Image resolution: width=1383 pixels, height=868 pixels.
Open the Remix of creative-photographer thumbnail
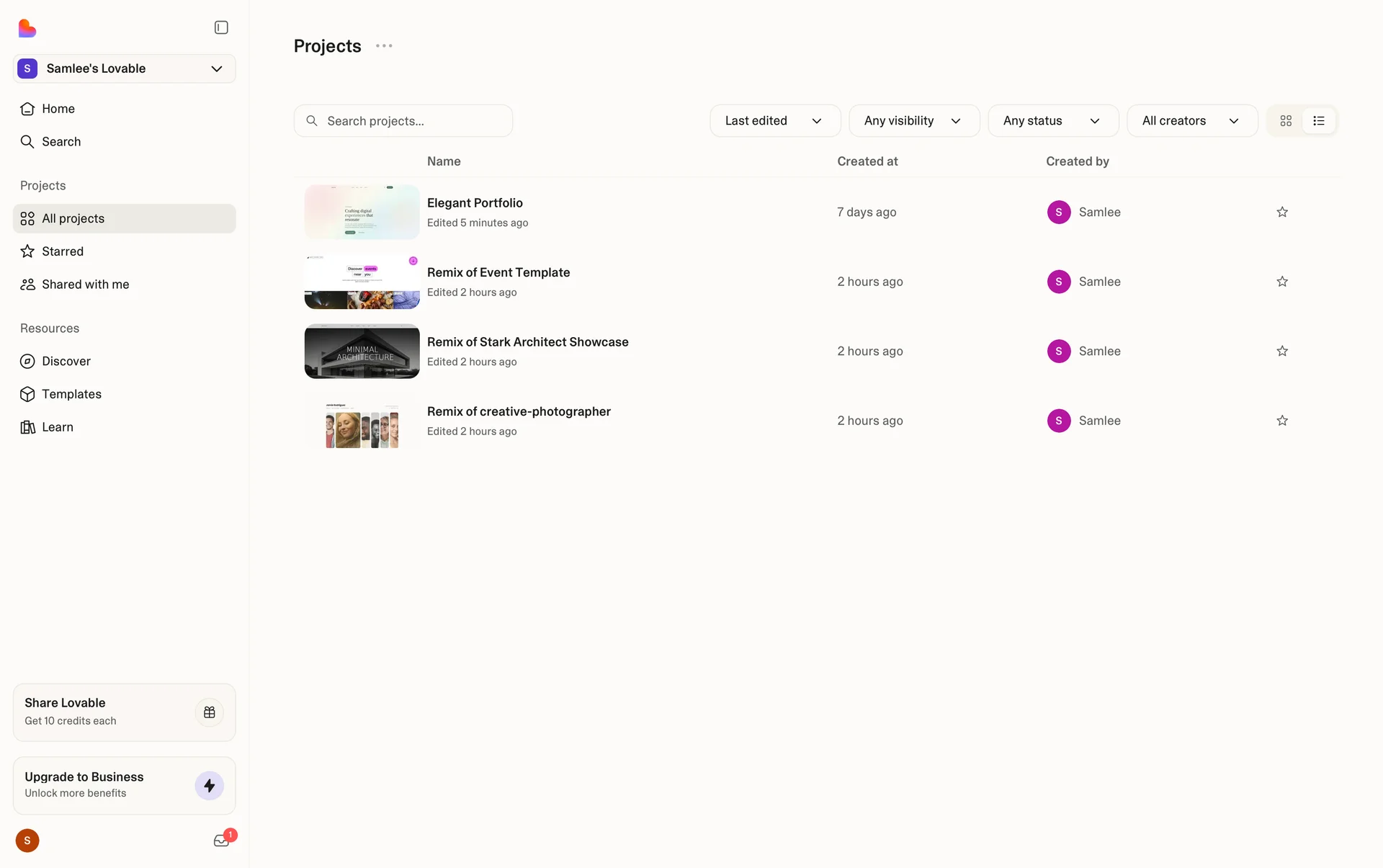(x=362, y=421)
